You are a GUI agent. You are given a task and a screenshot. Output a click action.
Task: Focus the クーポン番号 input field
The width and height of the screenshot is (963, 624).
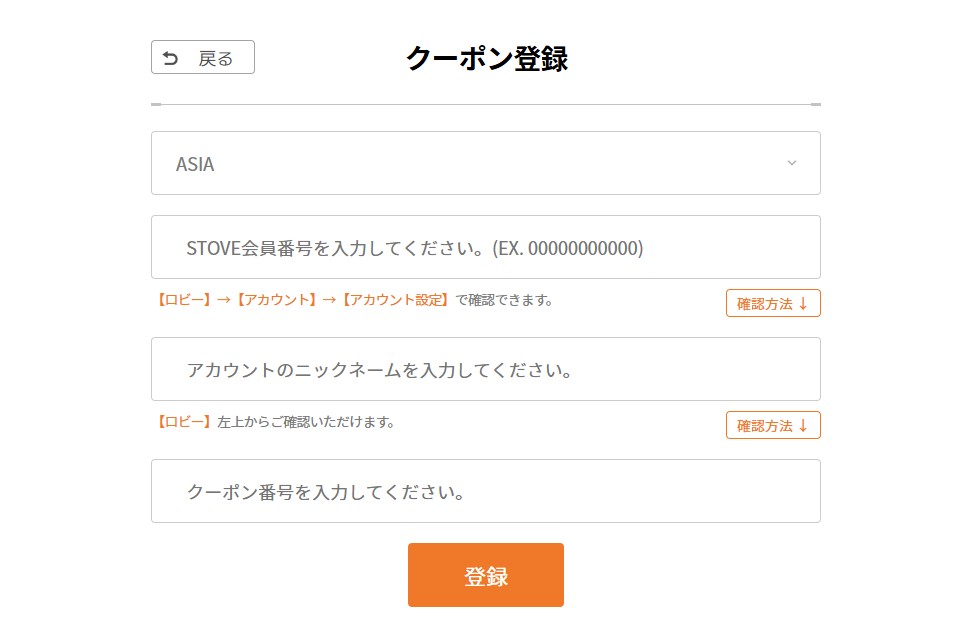click(486, 491)
